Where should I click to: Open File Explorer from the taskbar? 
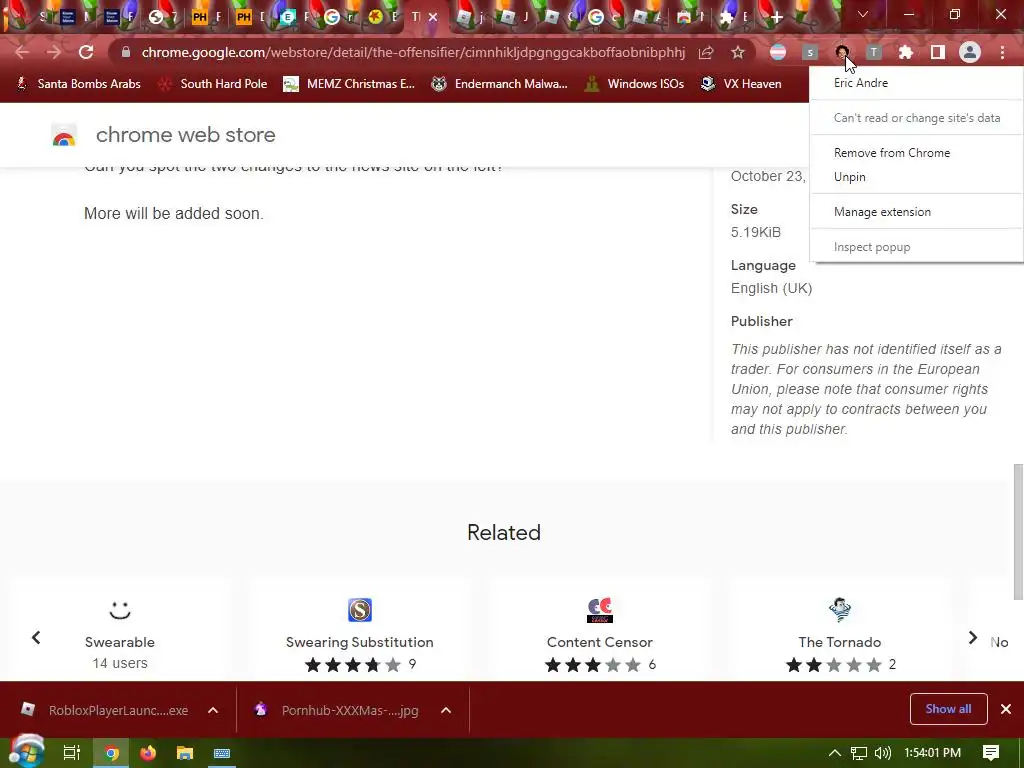pyautogui.click(x=185, y=753)
